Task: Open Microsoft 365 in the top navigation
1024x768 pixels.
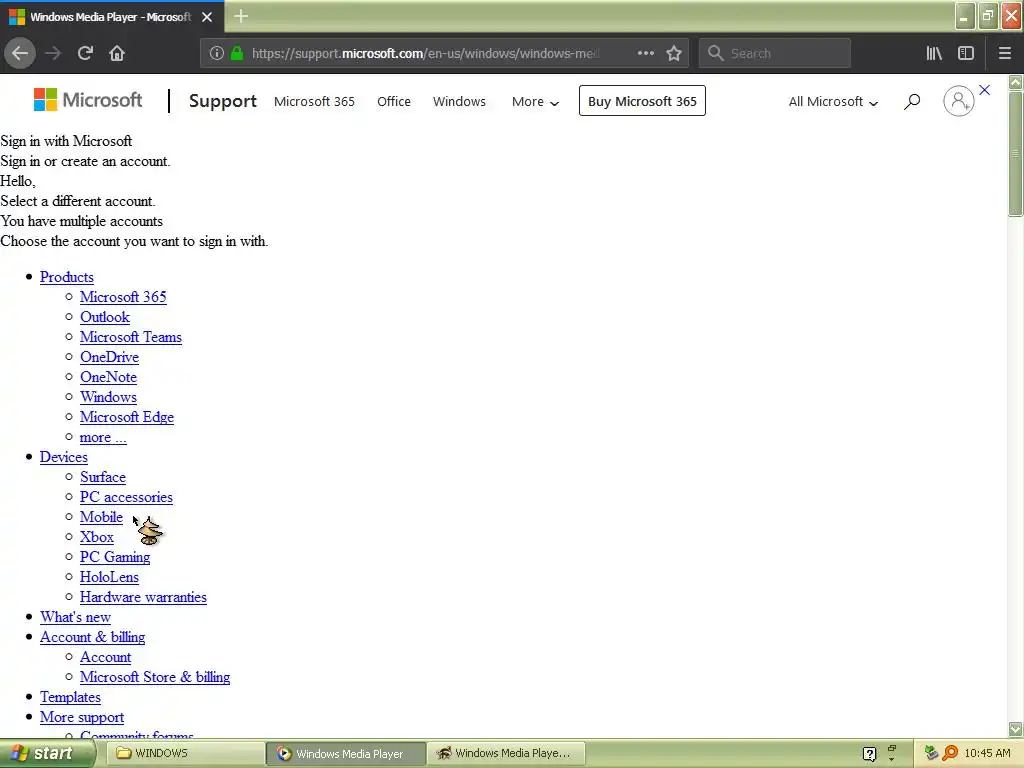Action: 314,101
